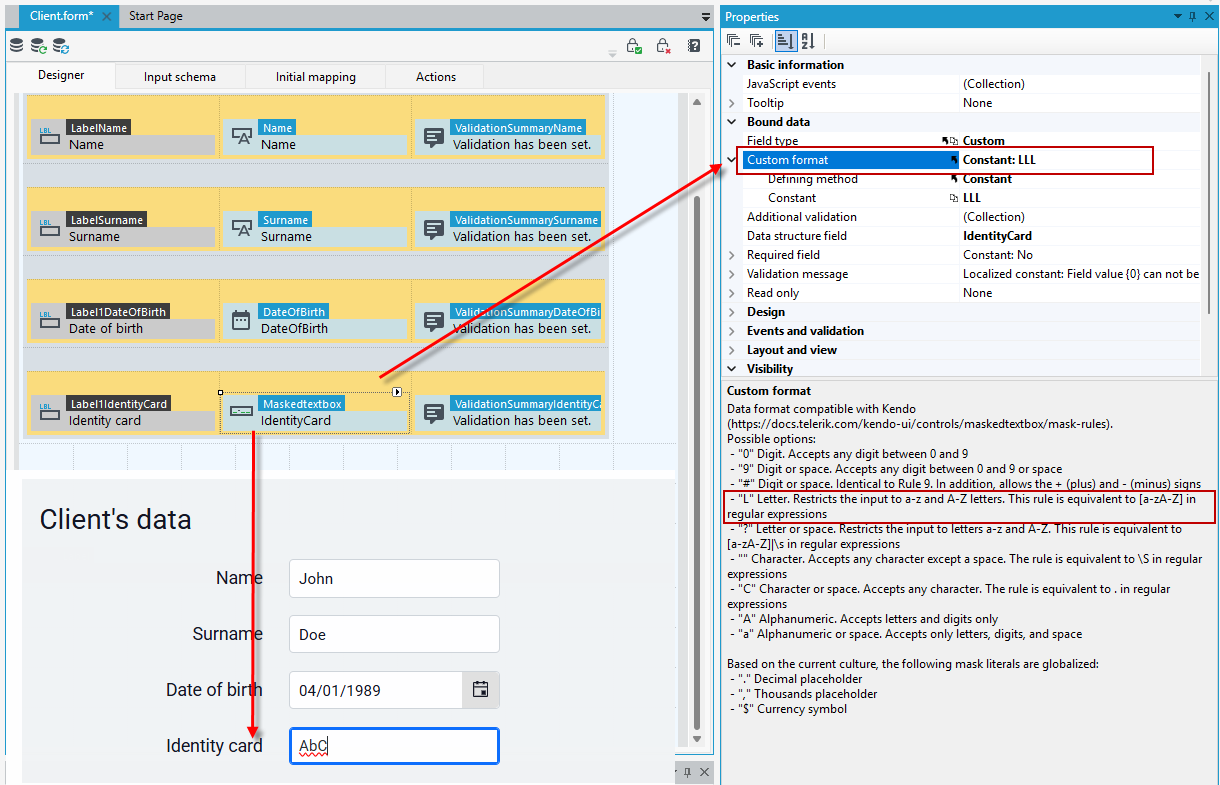Click the database icon with green refresh badge
The height and width of the screenshot is (785, 1220).
(38, 46)
